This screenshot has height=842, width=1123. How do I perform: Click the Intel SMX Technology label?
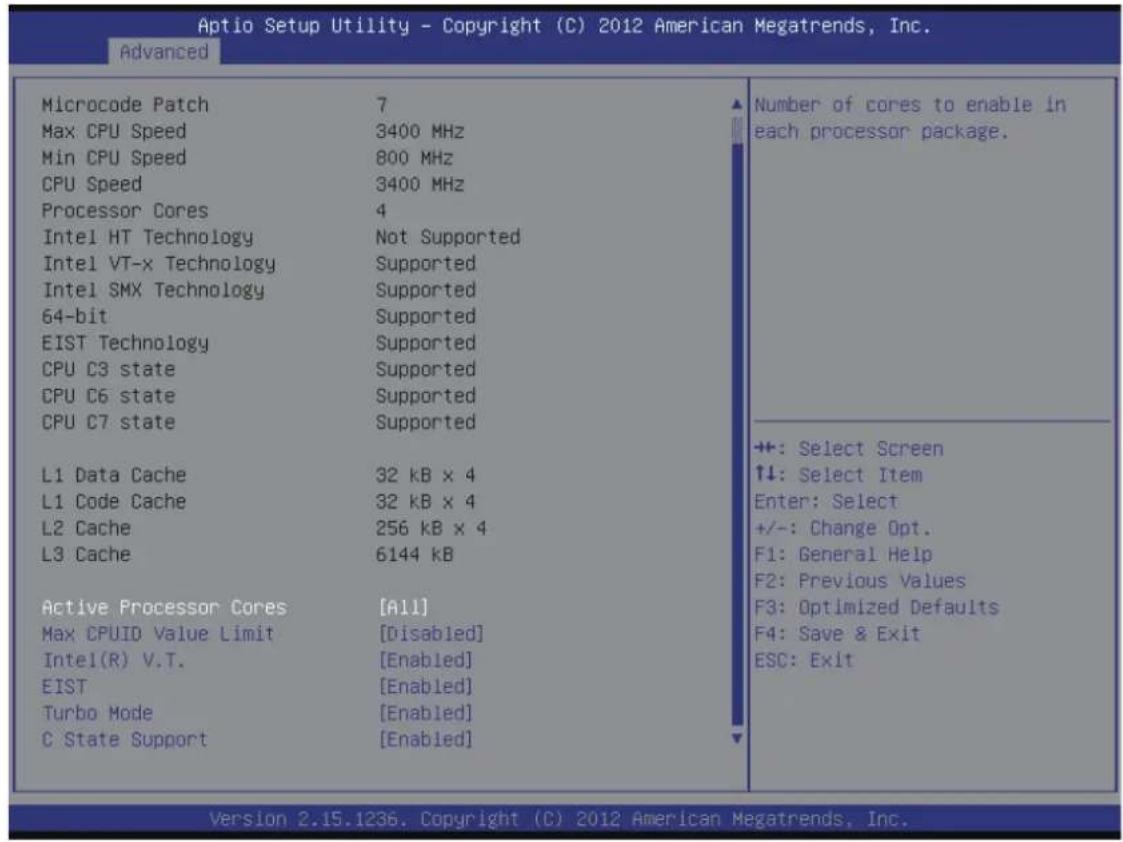(153, 290)
